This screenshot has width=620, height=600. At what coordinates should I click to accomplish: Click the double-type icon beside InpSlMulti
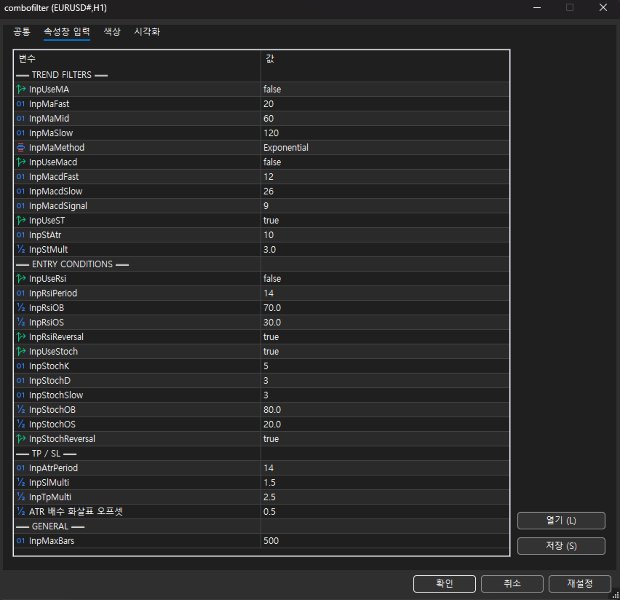point(21,483)
